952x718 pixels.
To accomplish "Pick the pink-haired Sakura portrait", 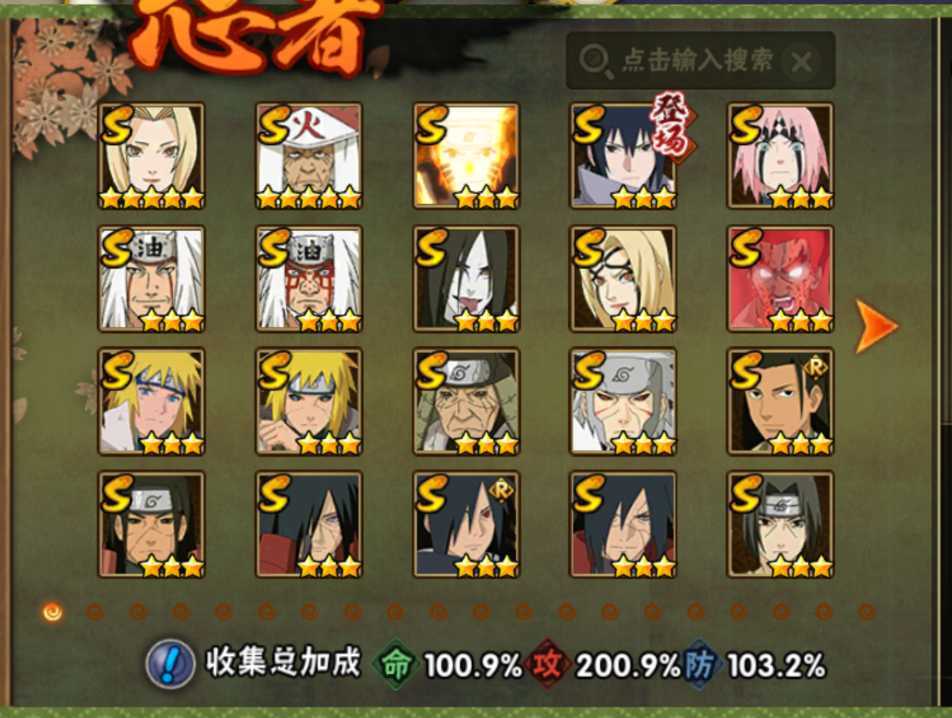I will (781, 156).
